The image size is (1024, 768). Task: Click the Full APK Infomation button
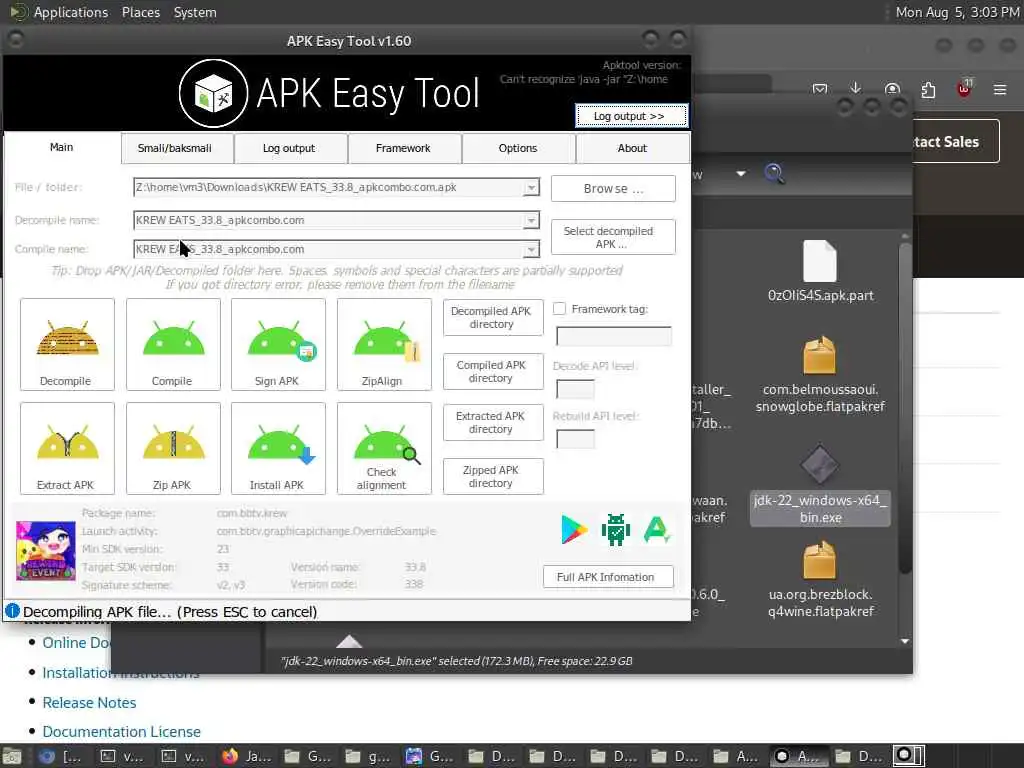608,577
